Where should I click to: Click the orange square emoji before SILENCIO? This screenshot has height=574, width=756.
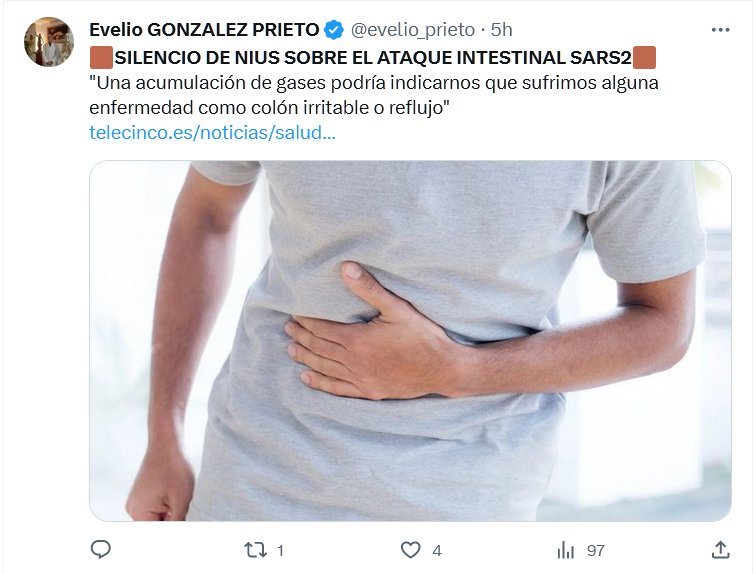tap(101, 57)
